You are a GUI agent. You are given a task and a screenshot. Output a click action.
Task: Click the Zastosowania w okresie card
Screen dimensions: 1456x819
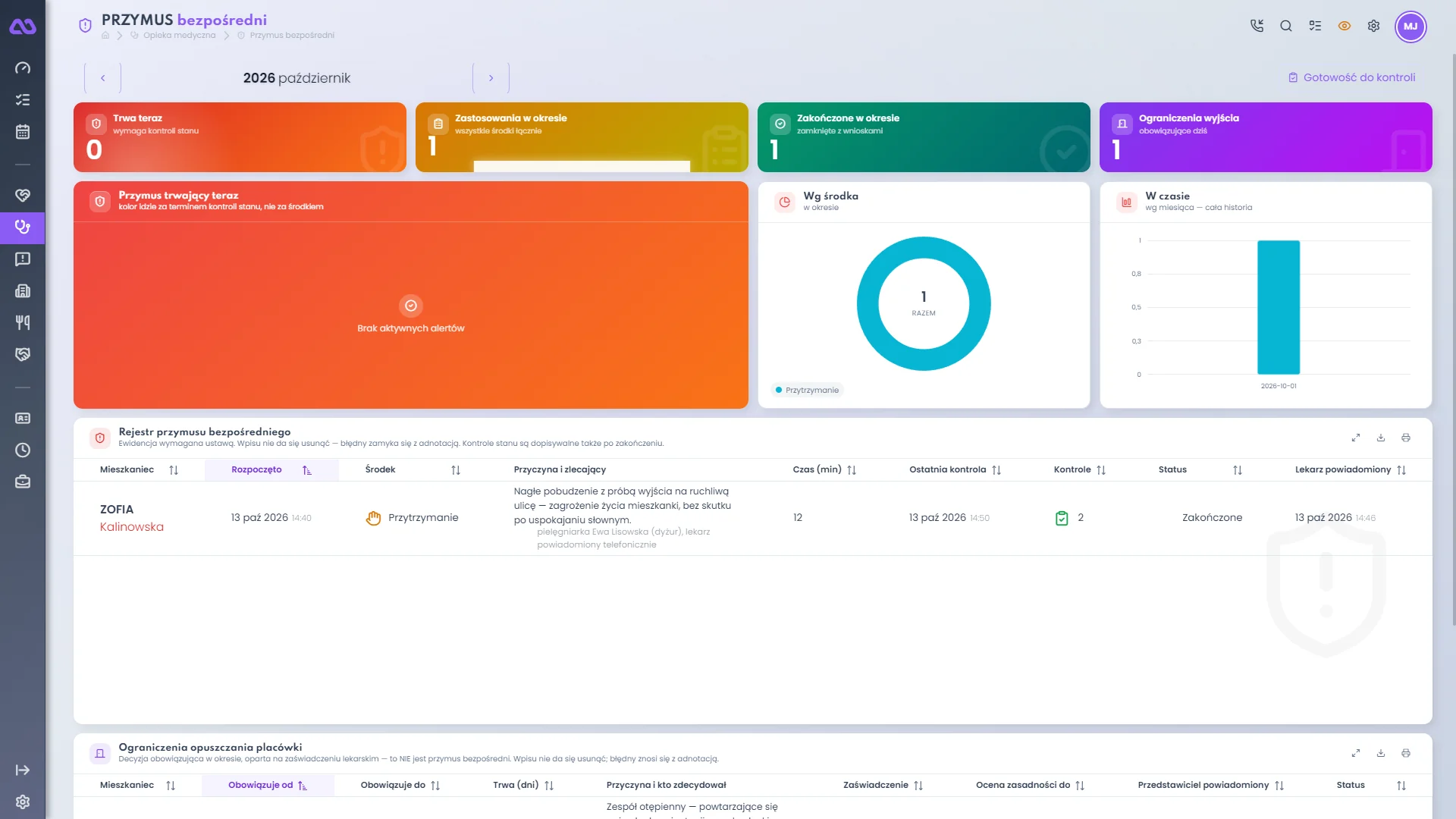pos(582,137)
